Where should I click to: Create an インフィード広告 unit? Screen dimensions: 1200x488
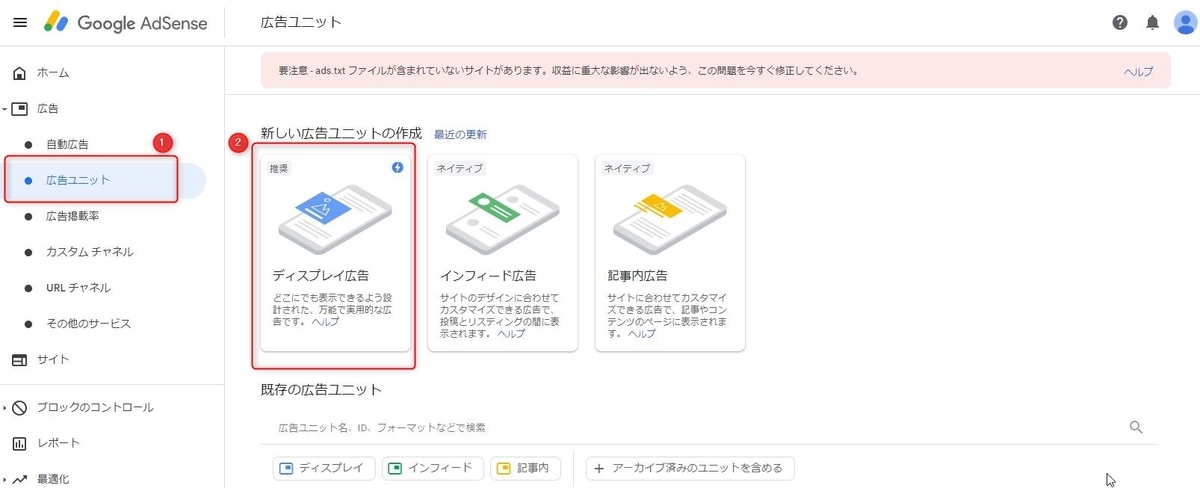point(502,253)
